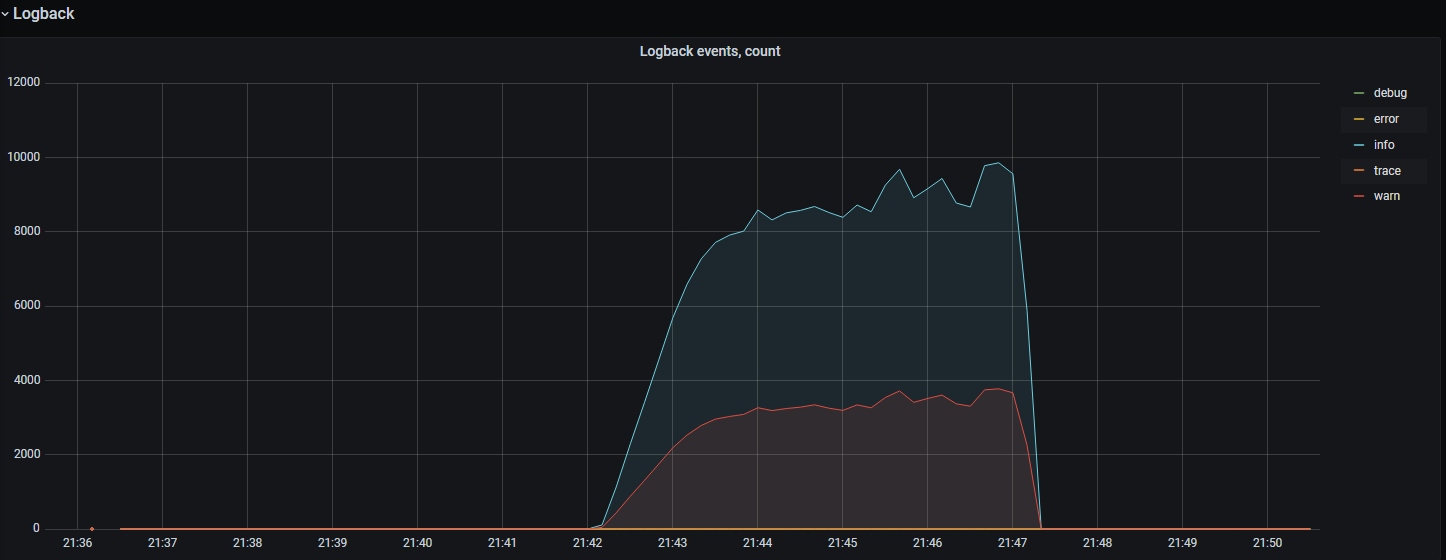Click the yellow error legend color line
This screenshot has height=560, width=1446.
pyautogui.click(x=1358, y=119)
